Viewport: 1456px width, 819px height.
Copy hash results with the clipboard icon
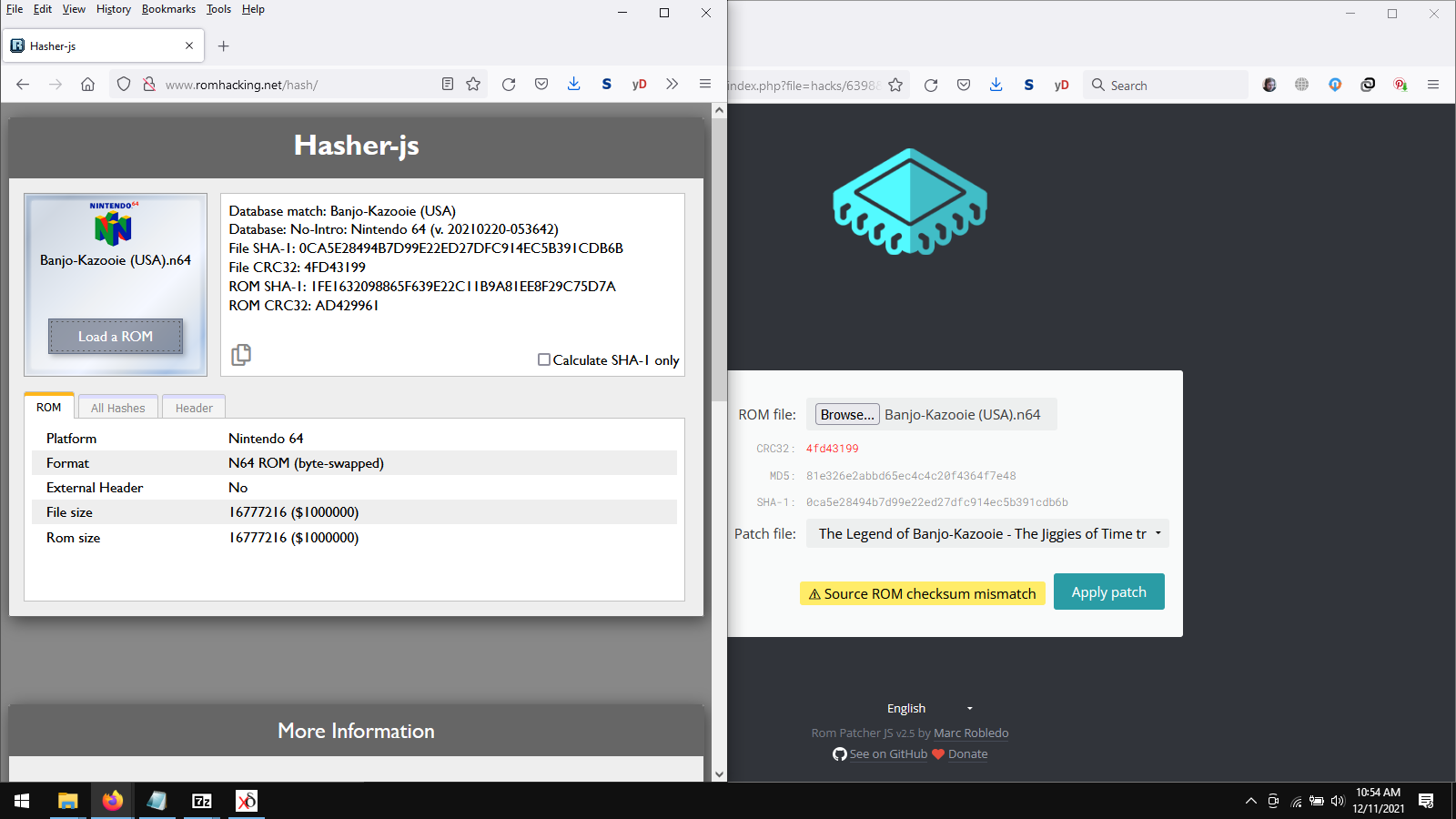coord(241,355)
